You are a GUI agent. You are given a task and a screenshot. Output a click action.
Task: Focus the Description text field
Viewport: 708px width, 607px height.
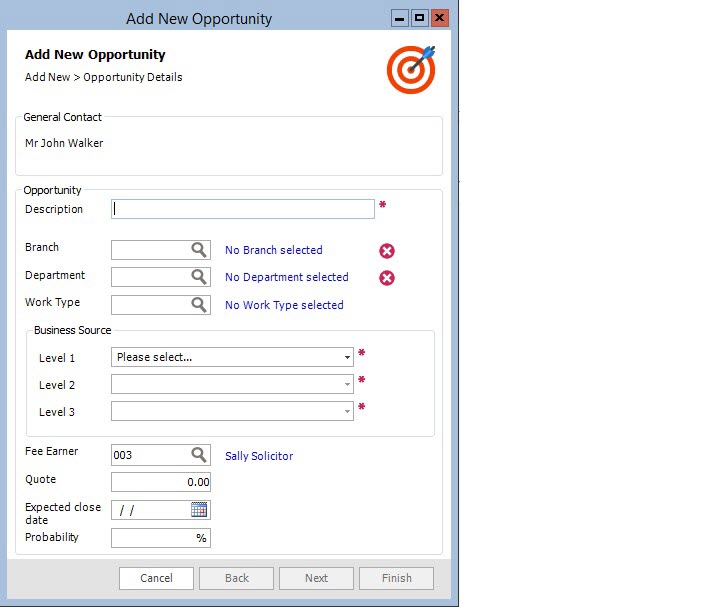pos(243,209)
